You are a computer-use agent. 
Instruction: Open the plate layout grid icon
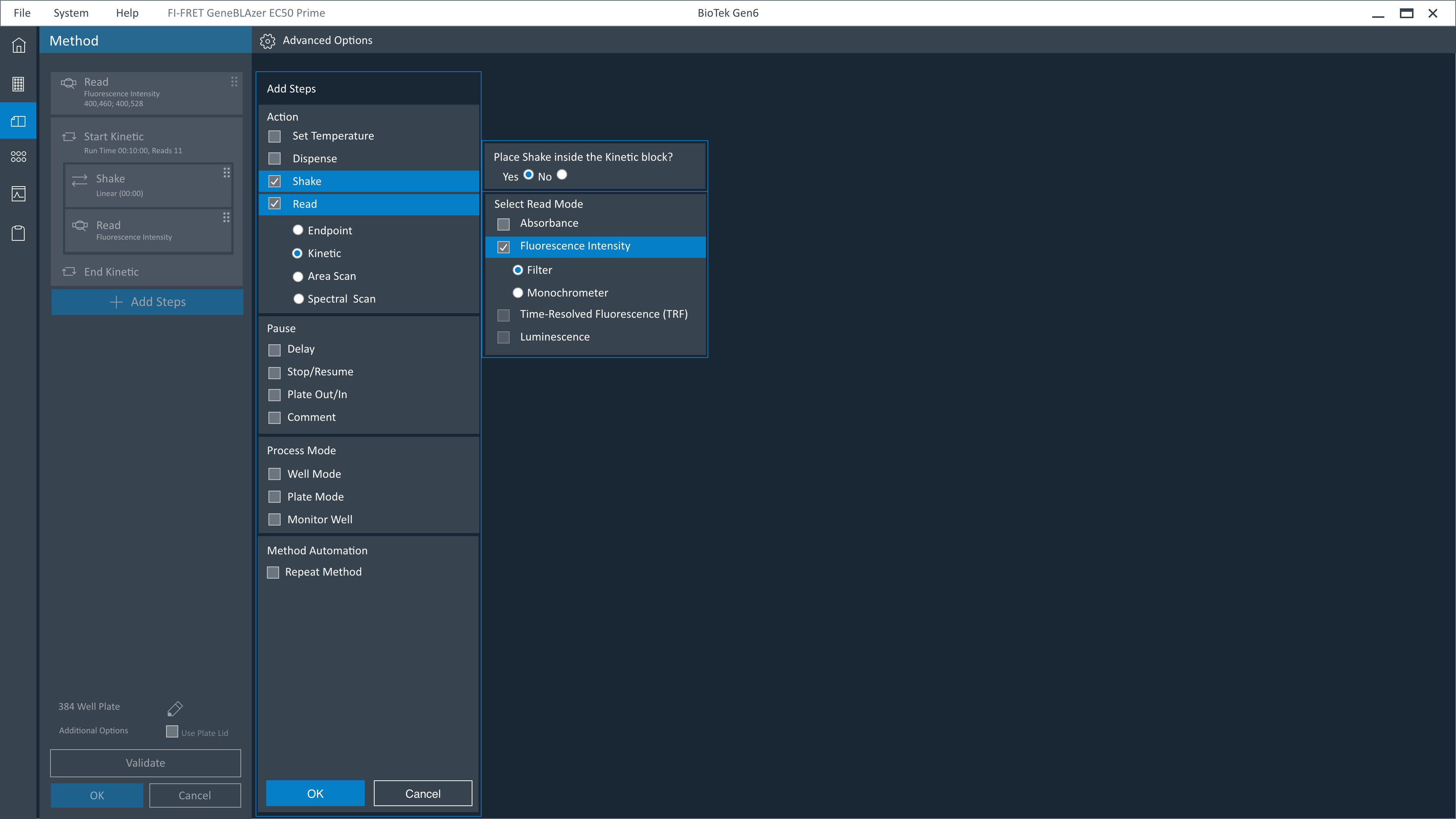(x=19, y=84)
